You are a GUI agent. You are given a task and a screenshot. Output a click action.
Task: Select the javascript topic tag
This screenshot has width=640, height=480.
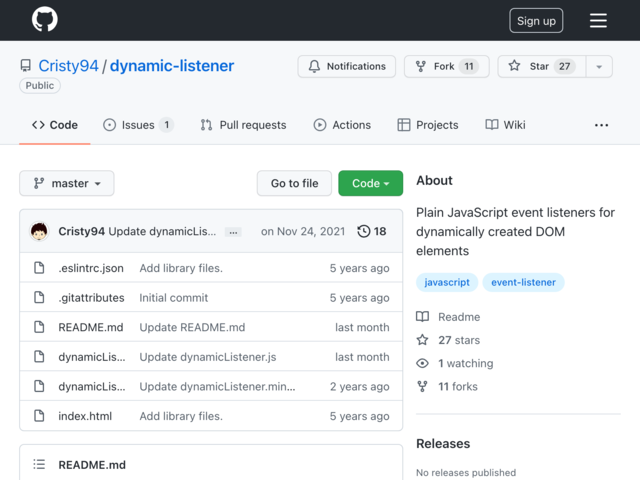point(447,282)
